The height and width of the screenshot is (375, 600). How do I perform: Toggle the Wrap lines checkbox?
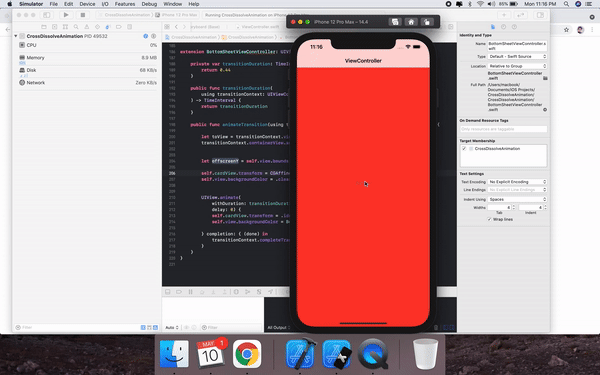coord(489,219)
